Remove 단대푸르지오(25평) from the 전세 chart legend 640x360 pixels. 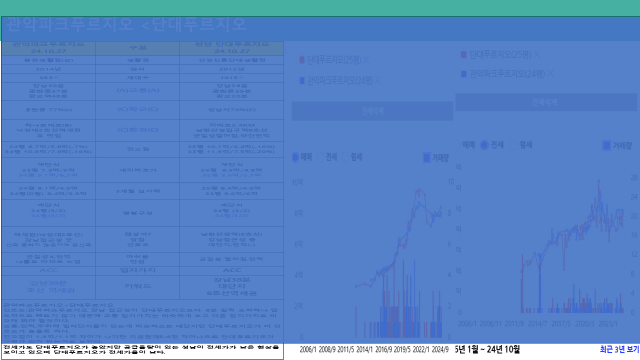pos(536,54)
